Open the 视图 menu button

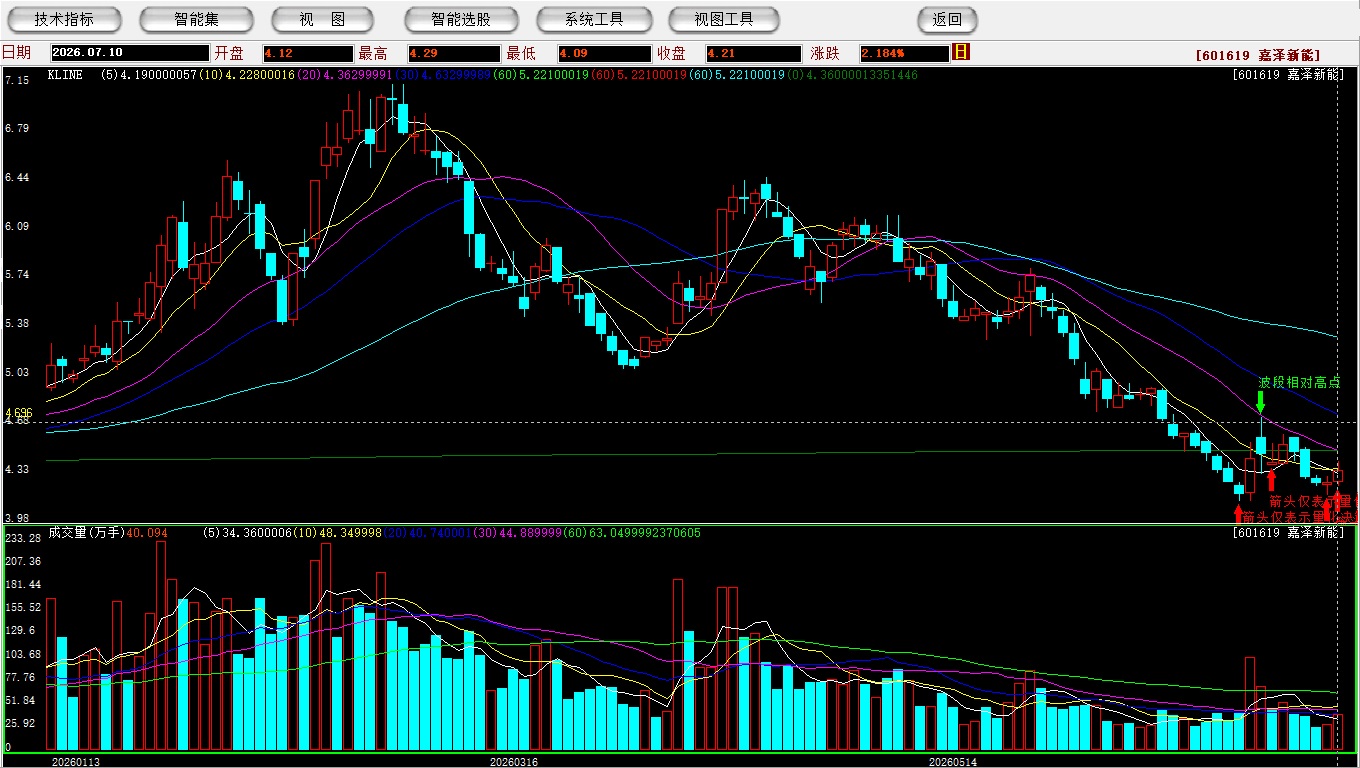(322, 19)
